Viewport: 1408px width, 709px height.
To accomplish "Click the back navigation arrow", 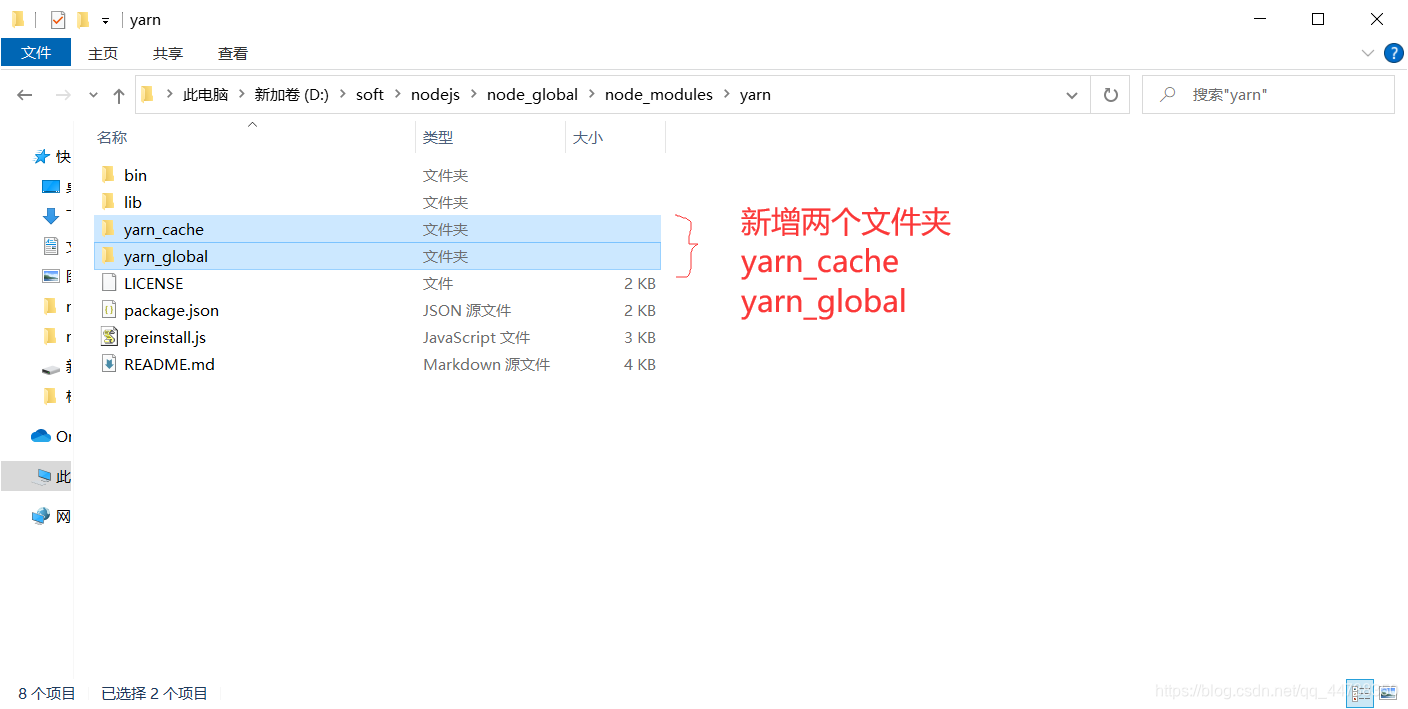I will pyautogui.click(x=24, y=94).
